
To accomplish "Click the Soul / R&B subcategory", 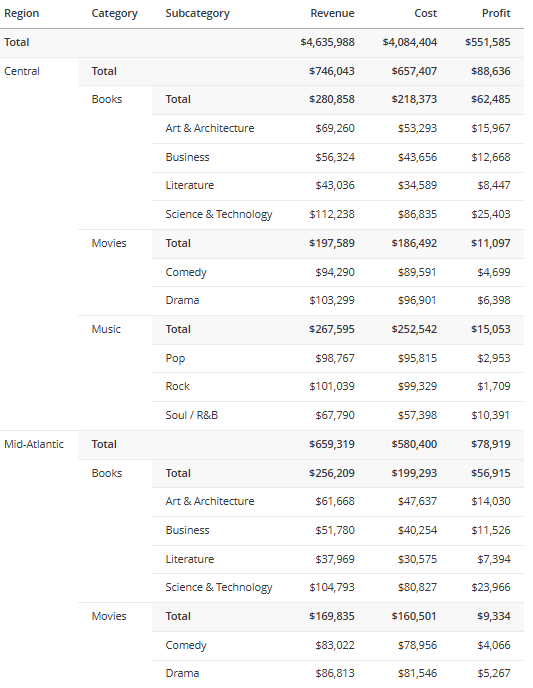I will coord(192,415).
